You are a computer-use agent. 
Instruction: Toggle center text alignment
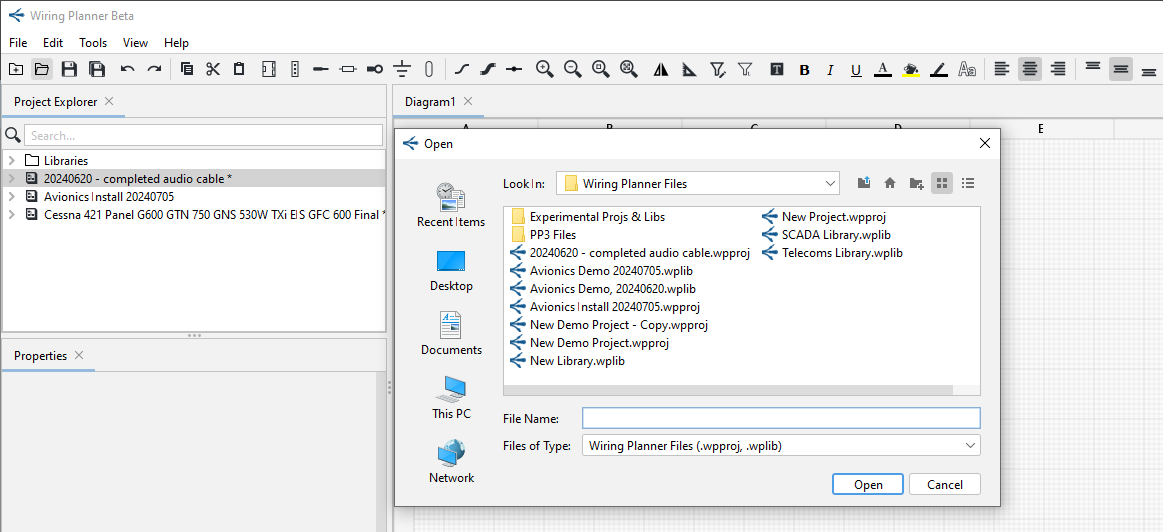(x=1029, y=69)
